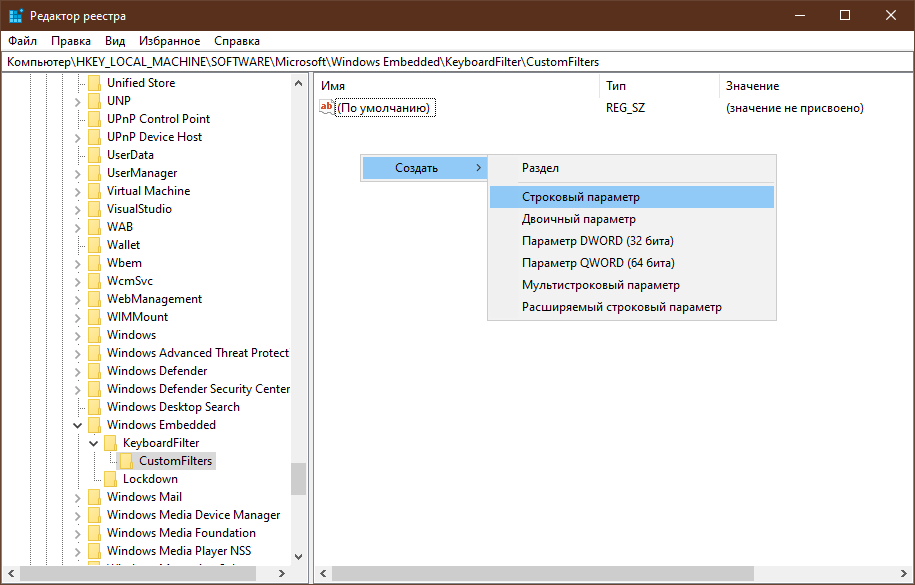Choose Строковый параметр from the submenu
Viewport: 915px width, 585px height.
click(632, 197)
